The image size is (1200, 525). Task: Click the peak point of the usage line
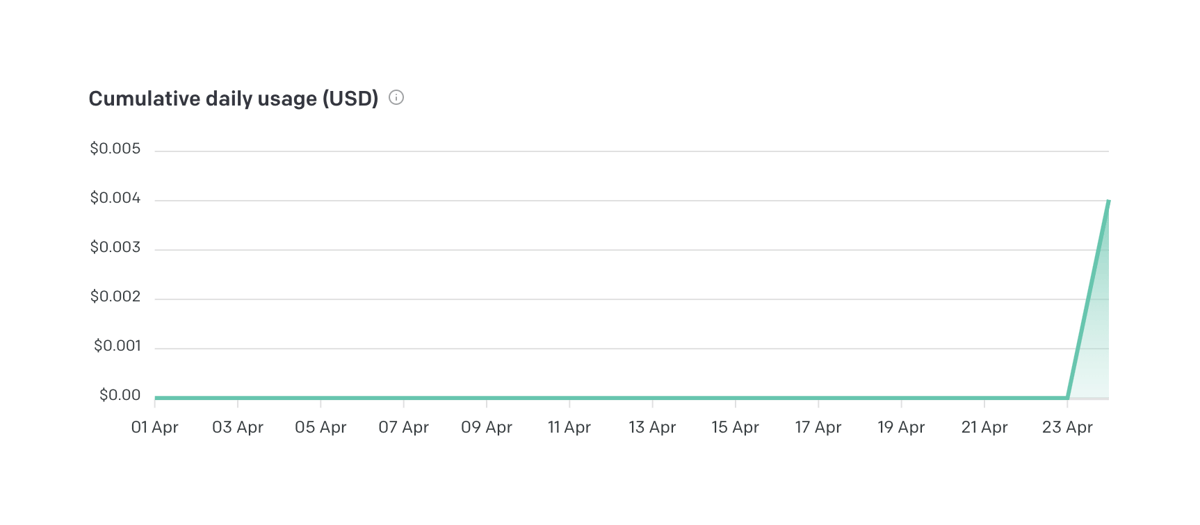click(1108, 201)
